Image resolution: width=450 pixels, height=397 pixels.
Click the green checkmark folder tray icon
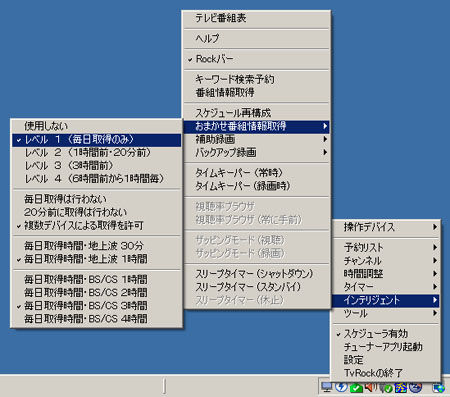coord(356,388)
